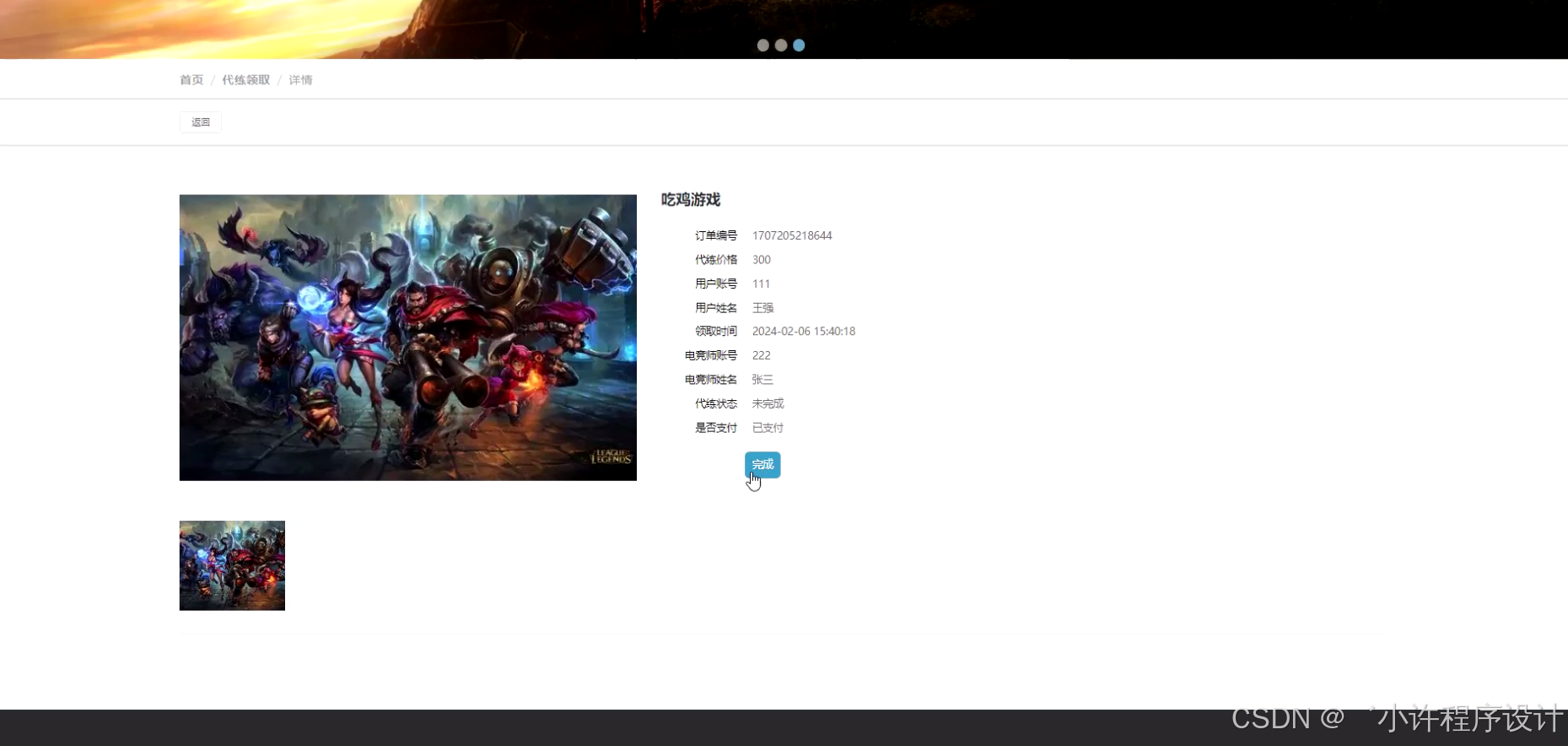Screen dimensions: 1568x746
Task: Click the 详情 breadcrumb item
Action: click(300, 80)
